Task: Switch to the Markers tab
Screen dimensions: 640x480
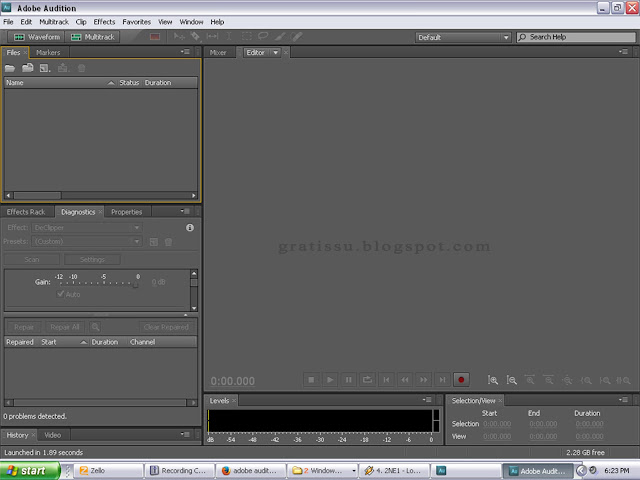Action: (x=48, y=53)
